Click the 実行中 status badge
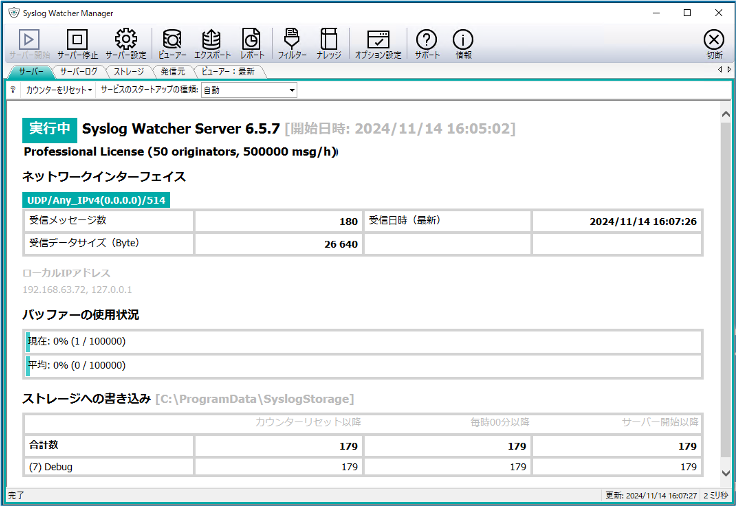The height and width of the screenshot is (506, 736). coord(49,130)
